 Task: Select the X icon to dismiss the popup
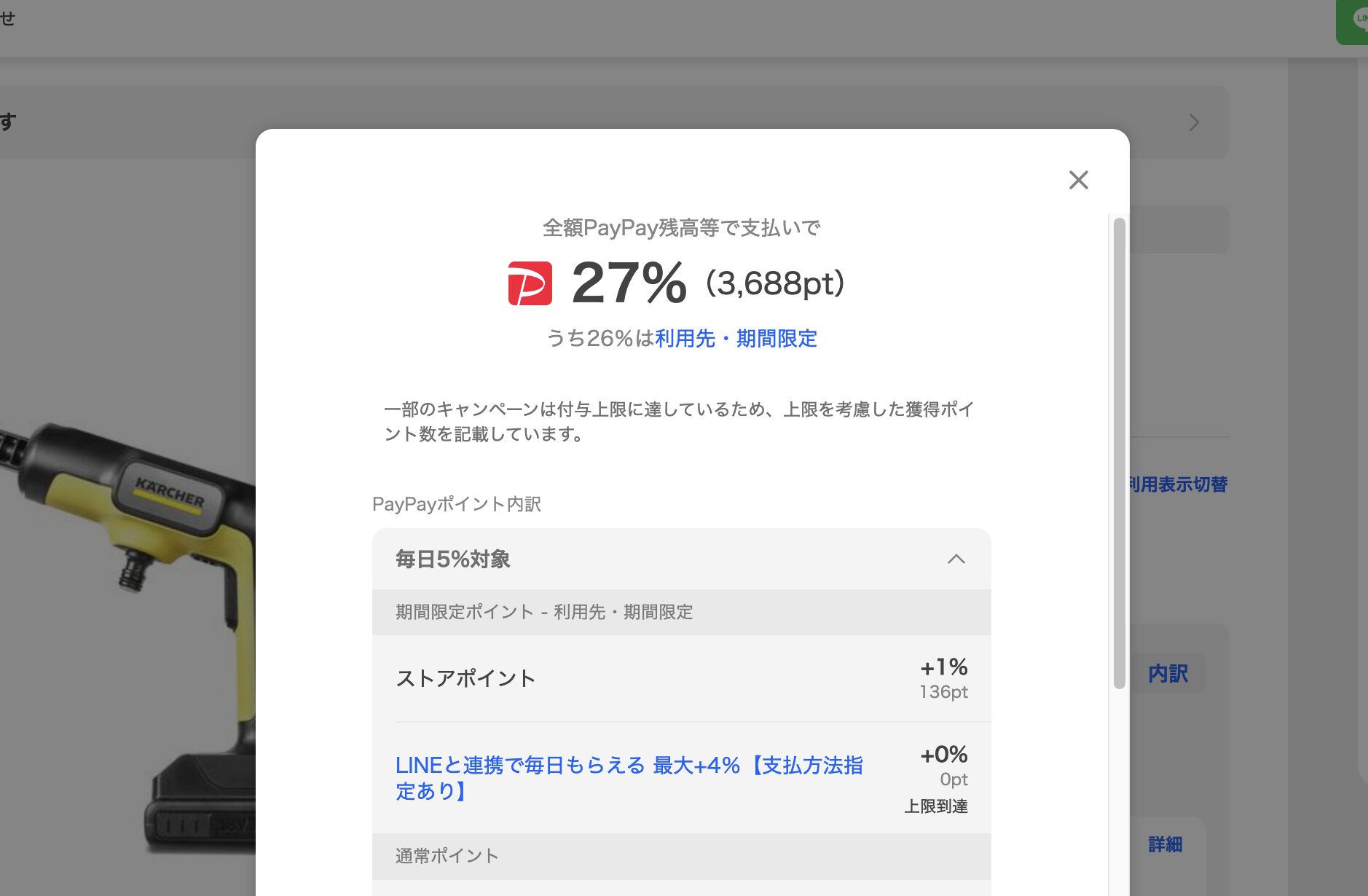[x=1078, y=180]
